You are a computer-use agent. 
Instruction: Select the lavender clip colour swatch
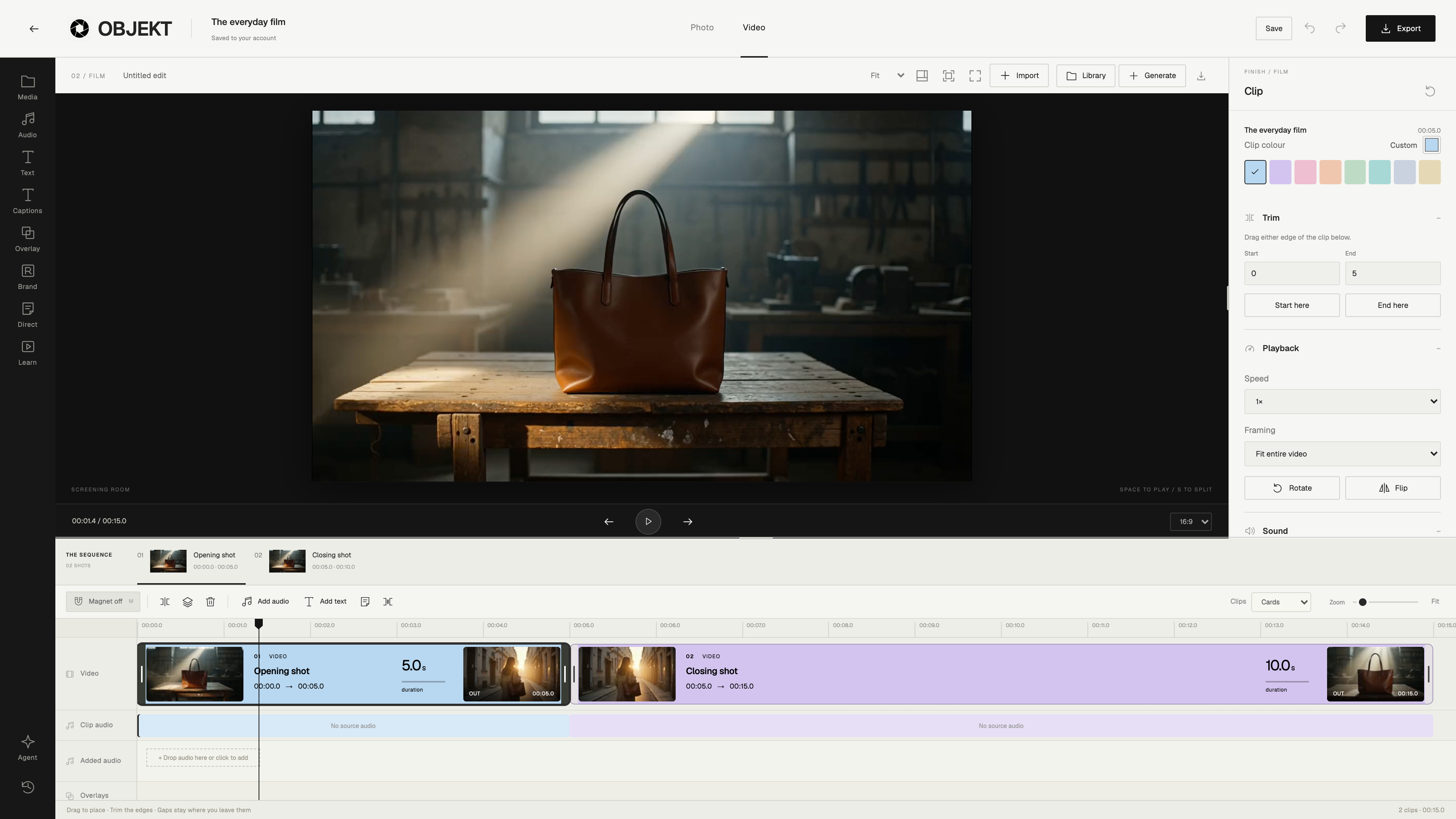[1280, 172]
